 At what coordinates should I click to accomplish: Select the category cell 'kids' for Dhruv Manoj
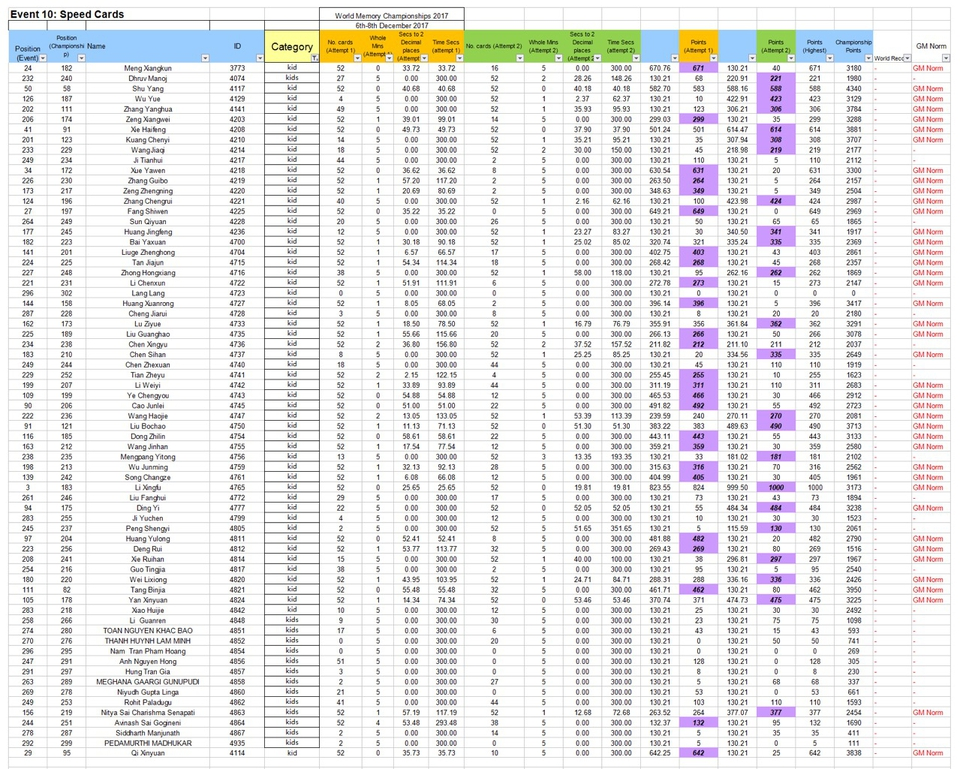pos(292,78)
